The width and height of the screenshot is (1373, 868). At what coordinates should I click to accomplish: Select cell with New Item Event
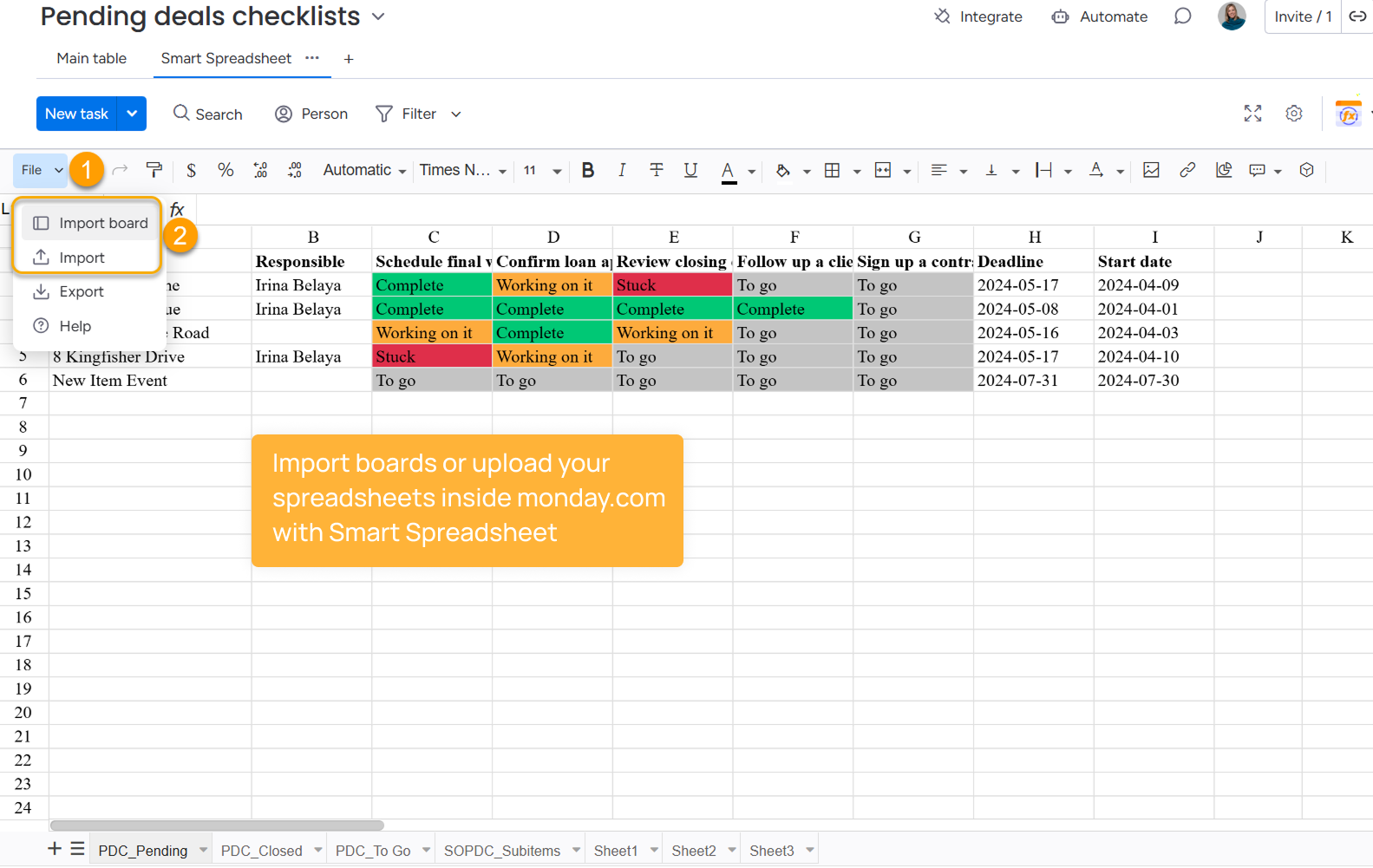point(150,380)
